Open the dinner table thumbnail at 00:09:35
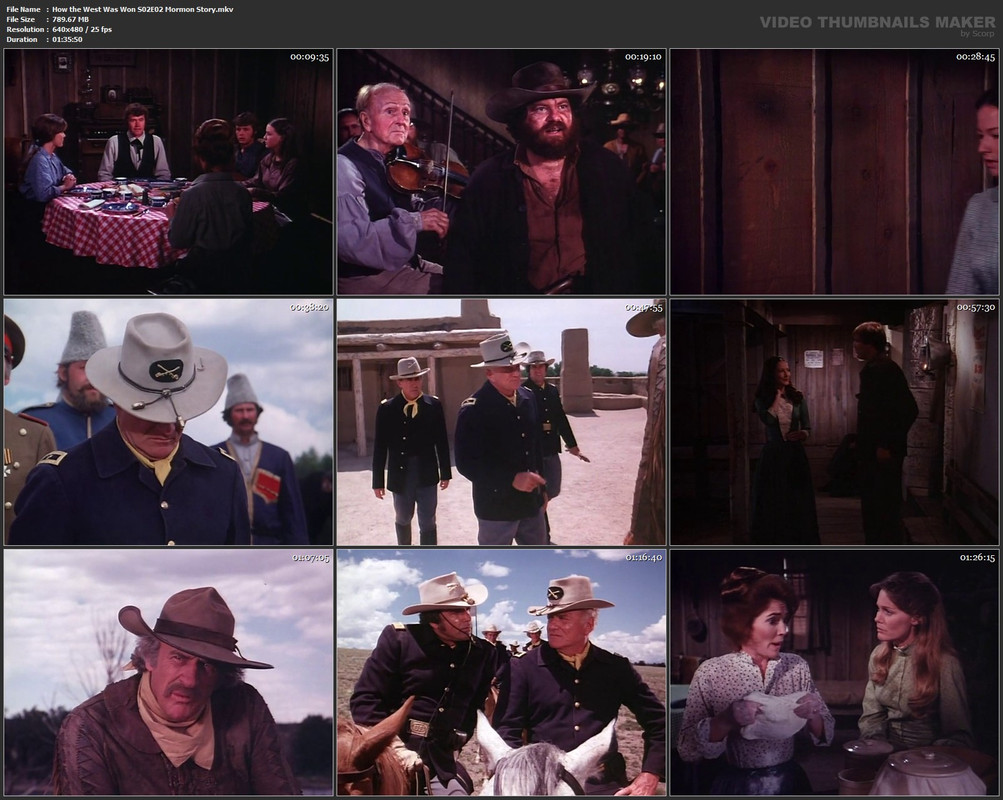The width and height of the screenshot is (1003, 800). tap(168, 172)
